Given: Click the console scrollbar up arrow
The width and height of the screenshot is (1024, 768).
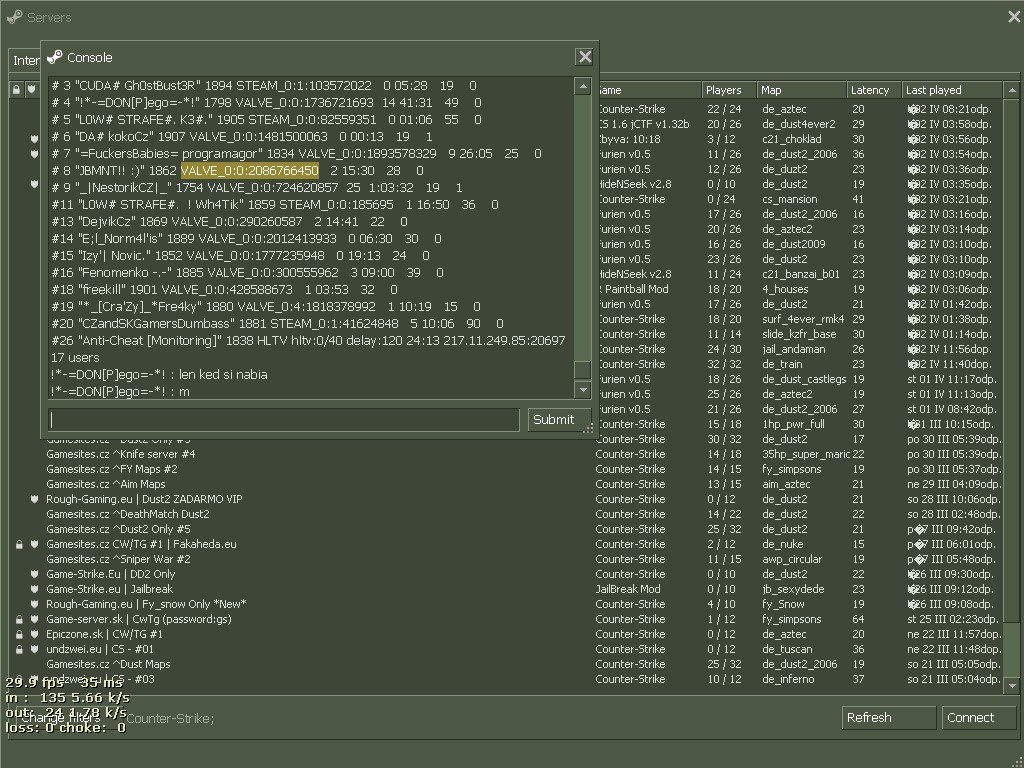Looking at the screenshot, I should (x=583, y=87).
